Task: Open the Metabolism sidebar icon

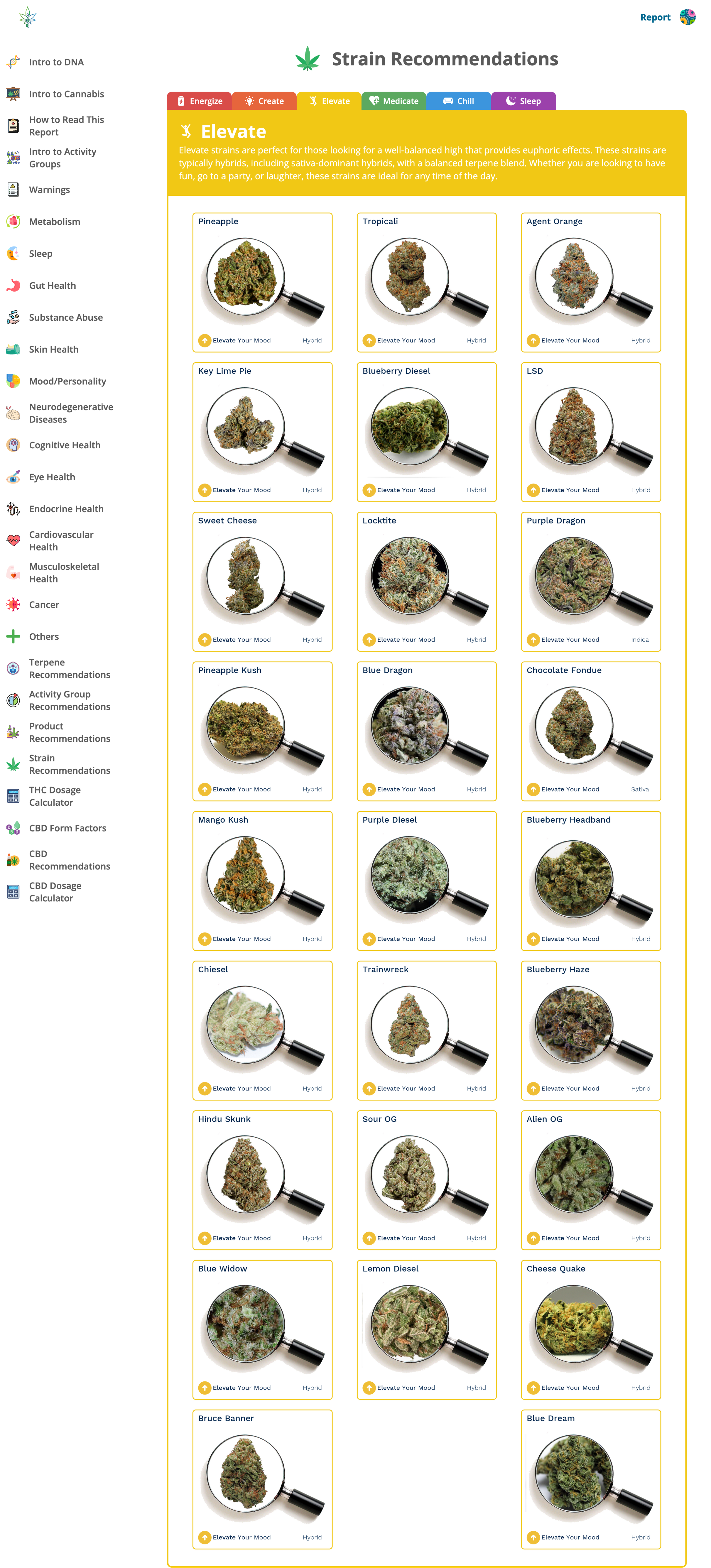Action: click(13, 222)
